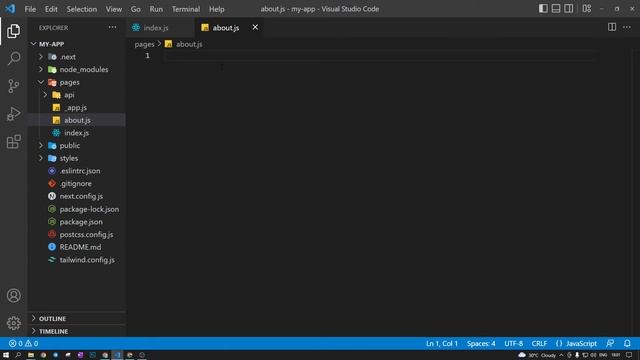This screenshot has height=360, width=640.
Task: Collapse the MY-APP root folder
Action: 77,44
